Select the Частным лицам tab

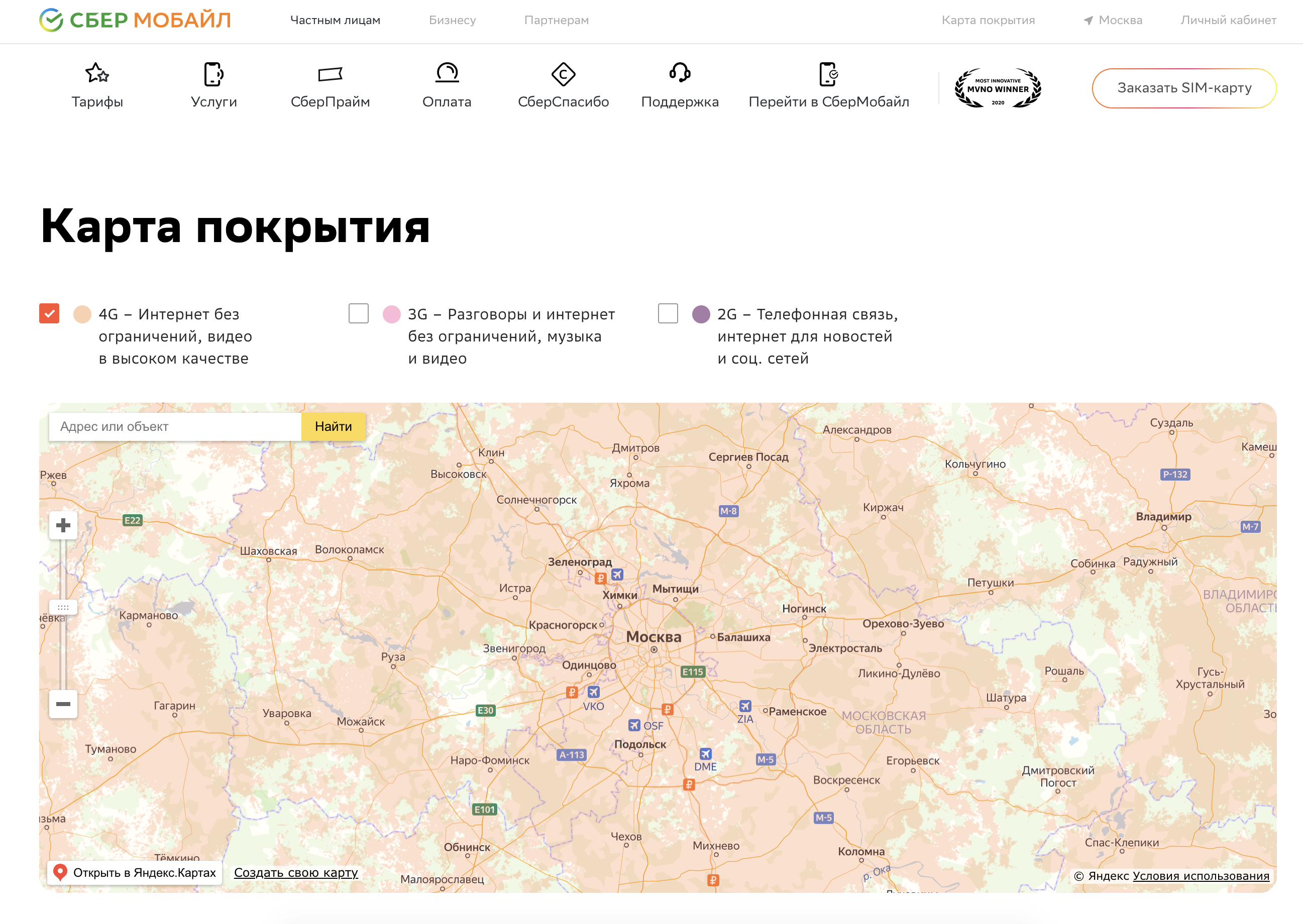(x=335, y=21)
